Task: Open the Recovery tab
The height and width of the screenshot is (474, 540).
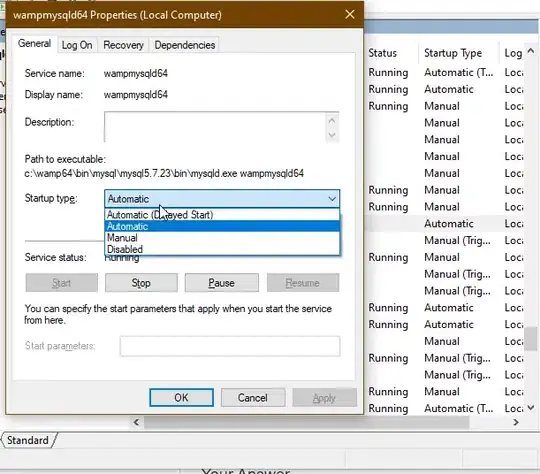Action: click(x=123, y=45)
